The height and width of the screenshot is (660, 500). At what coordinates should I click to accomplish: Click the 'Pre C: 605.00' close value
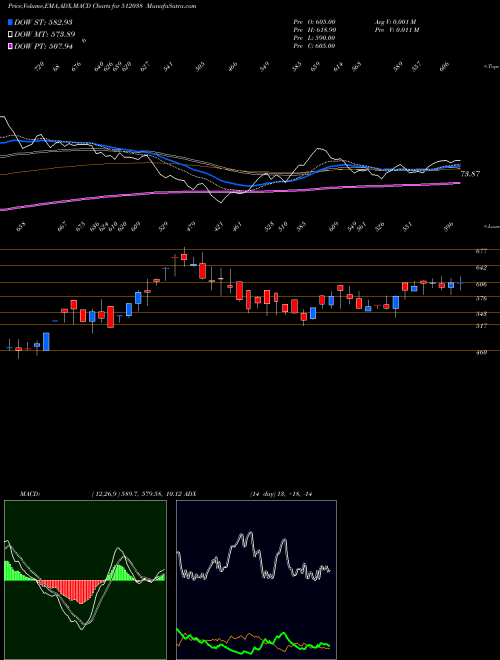click(x=314, y=46)
